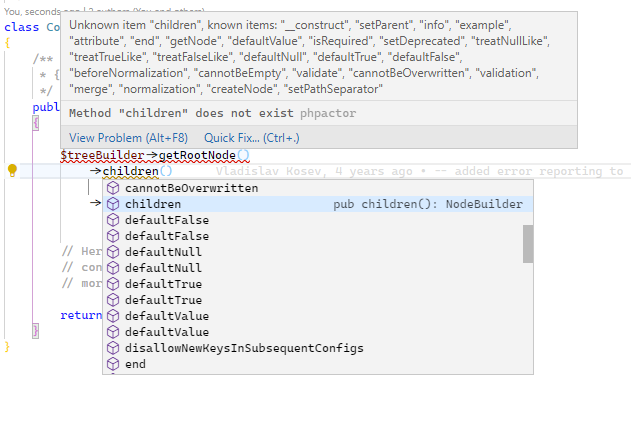Click the 'Unknown item "children"' hover description

click(309, 57)
